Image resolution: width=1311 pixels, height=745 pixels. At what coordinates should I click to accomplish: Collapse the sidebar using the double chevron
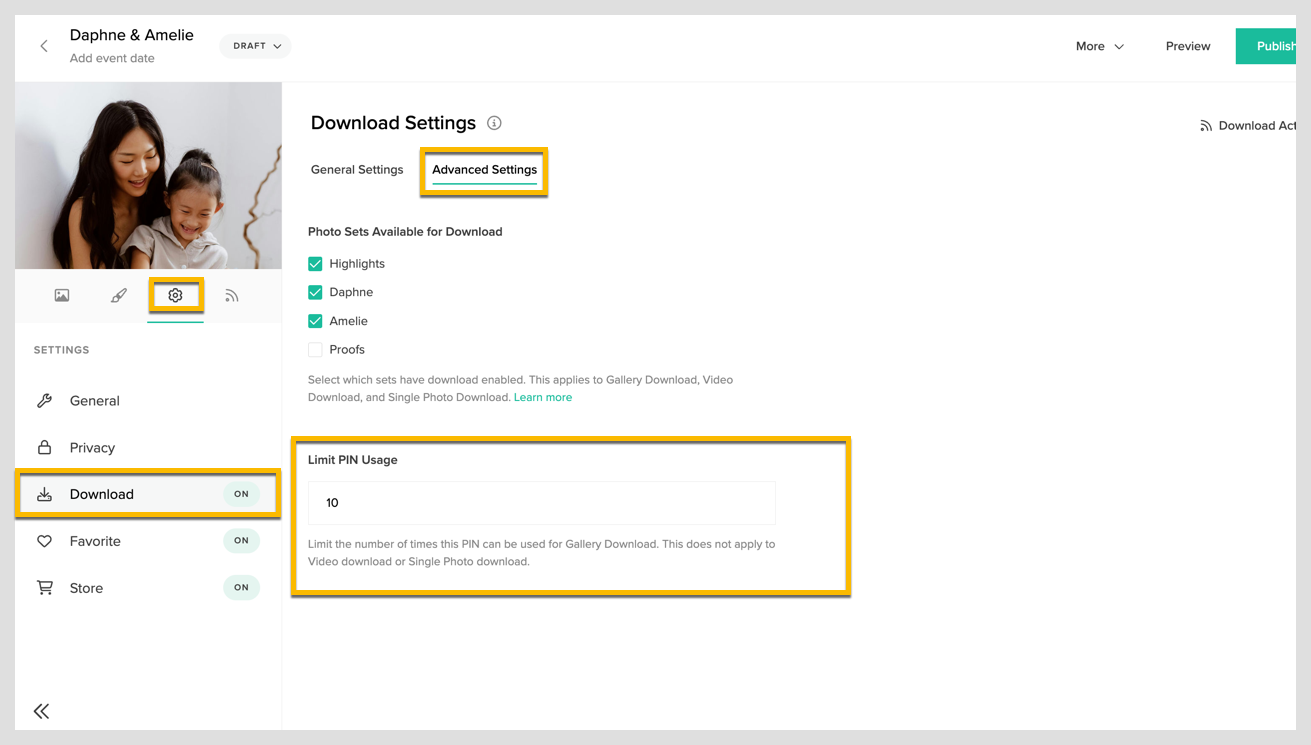(x=41, y=710)
